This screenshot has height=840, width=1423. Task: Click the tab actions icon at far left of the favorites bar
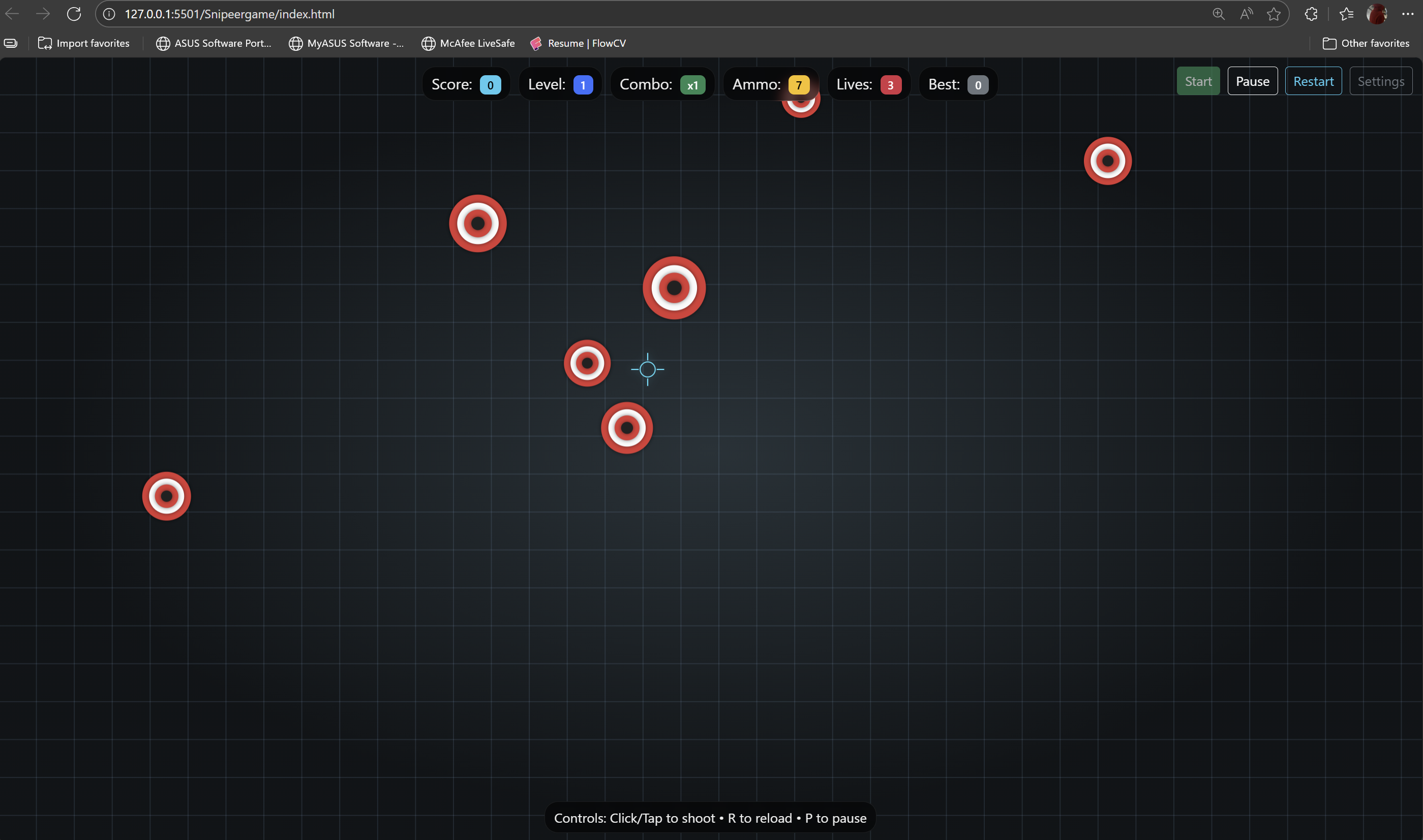[11, 43]
